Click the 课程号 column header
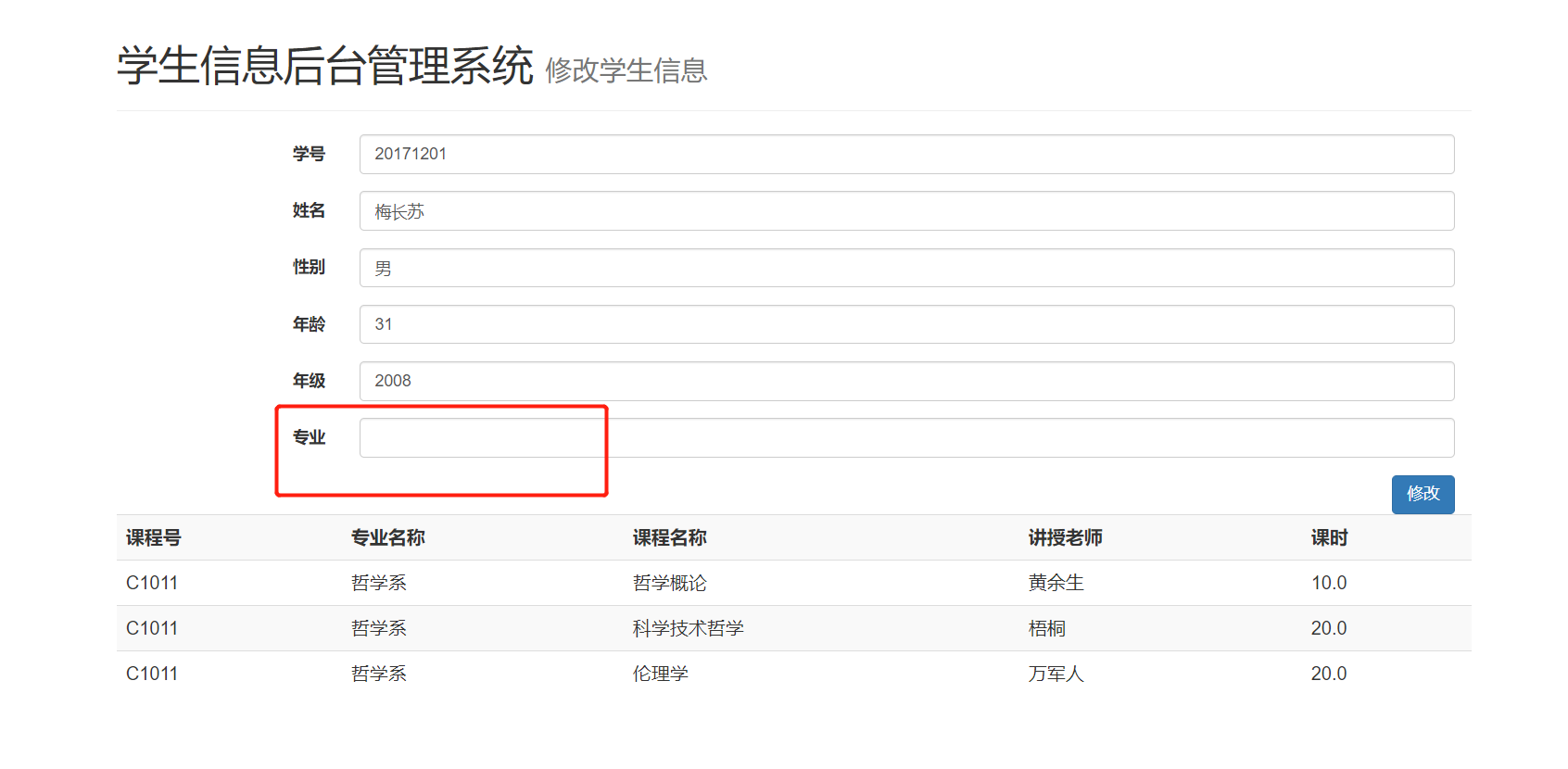 pyautogui.click(x=154, y=537)
